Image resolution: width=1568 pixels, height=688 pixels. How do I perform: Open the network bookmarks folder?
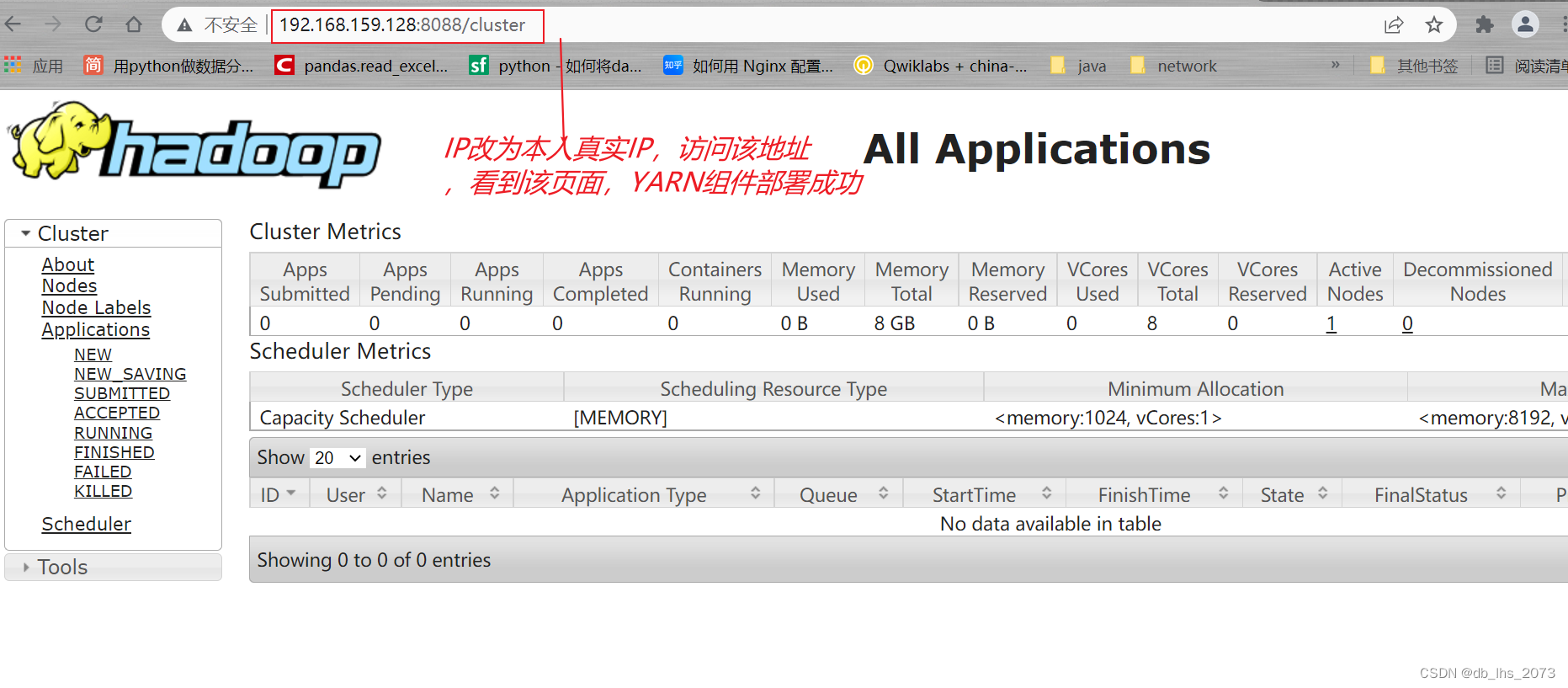point(1174,66)
